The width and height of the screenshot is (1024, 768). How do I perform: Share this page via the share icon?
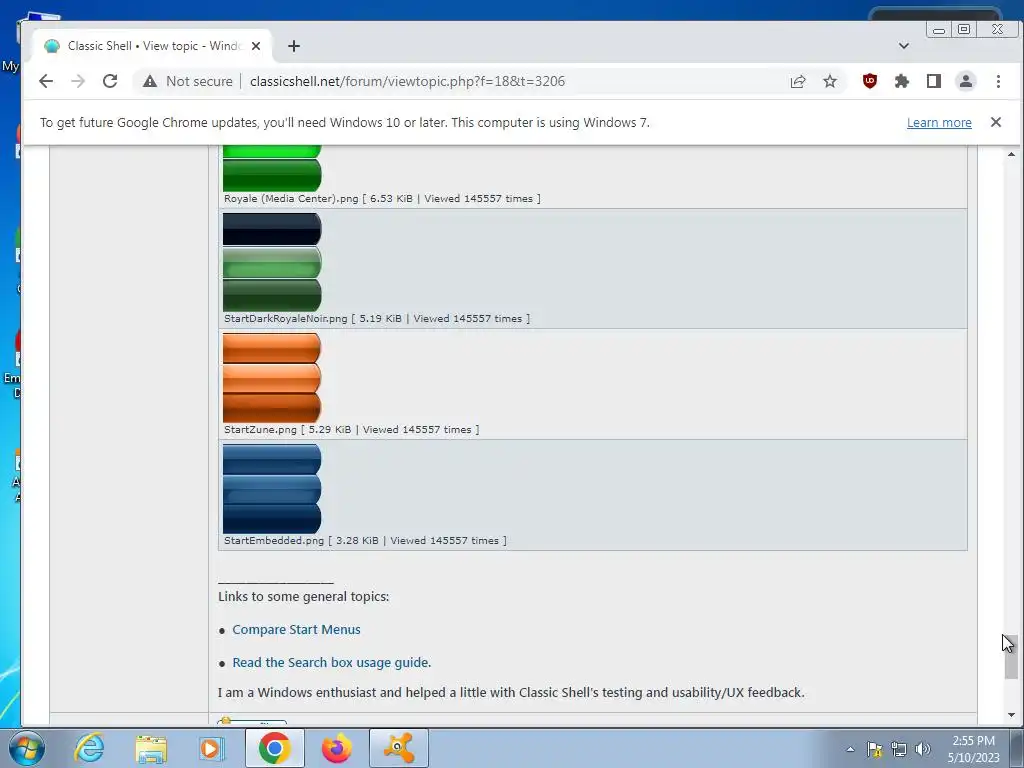pos(797,81)
